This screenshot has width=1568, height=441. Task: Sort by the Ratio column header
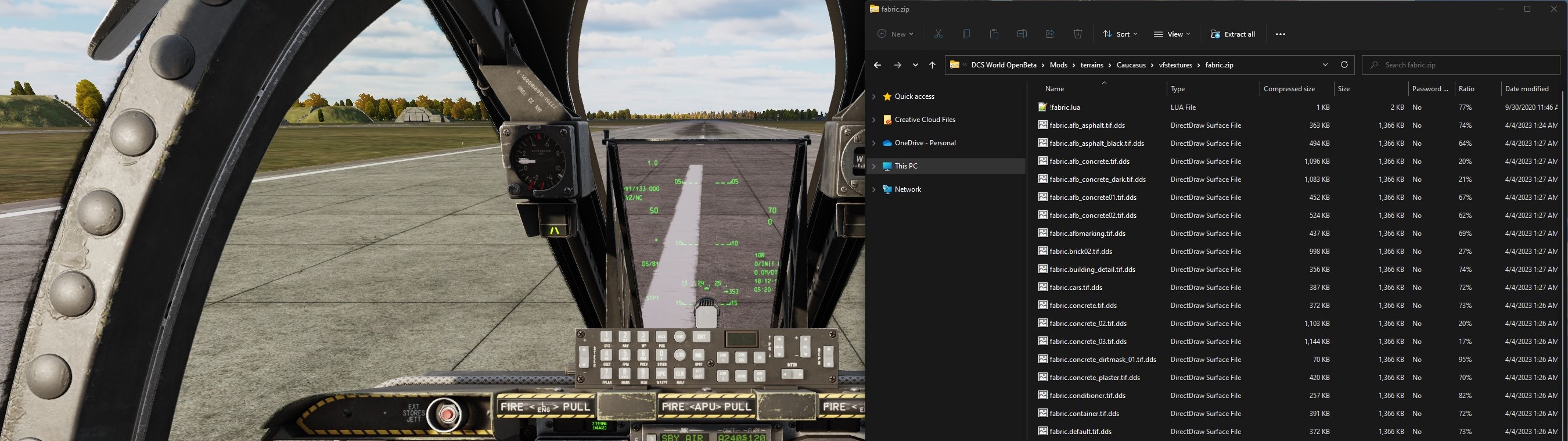[x=1477, y=89]
